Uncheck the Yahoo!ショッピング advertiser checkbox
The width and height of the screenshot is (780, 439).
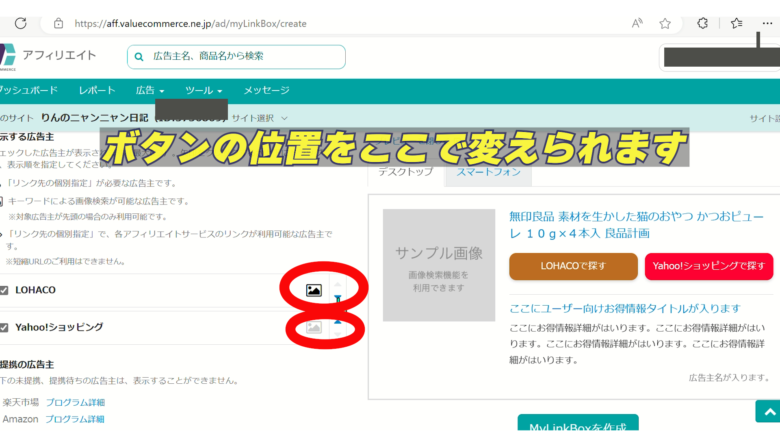pos(5,327)
